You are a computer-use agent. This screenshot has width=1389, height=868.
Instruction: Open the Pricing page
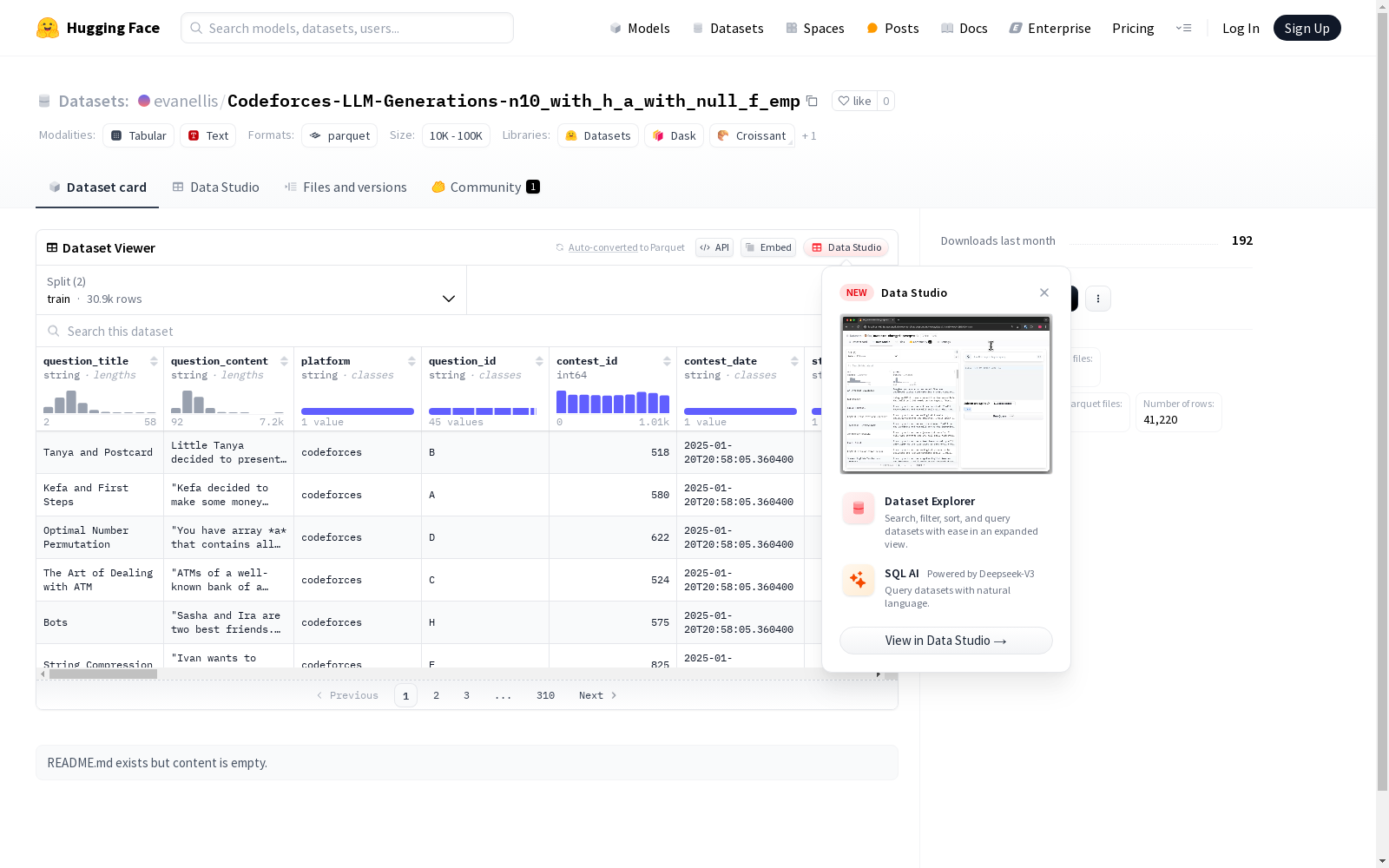pos(1133,28)
